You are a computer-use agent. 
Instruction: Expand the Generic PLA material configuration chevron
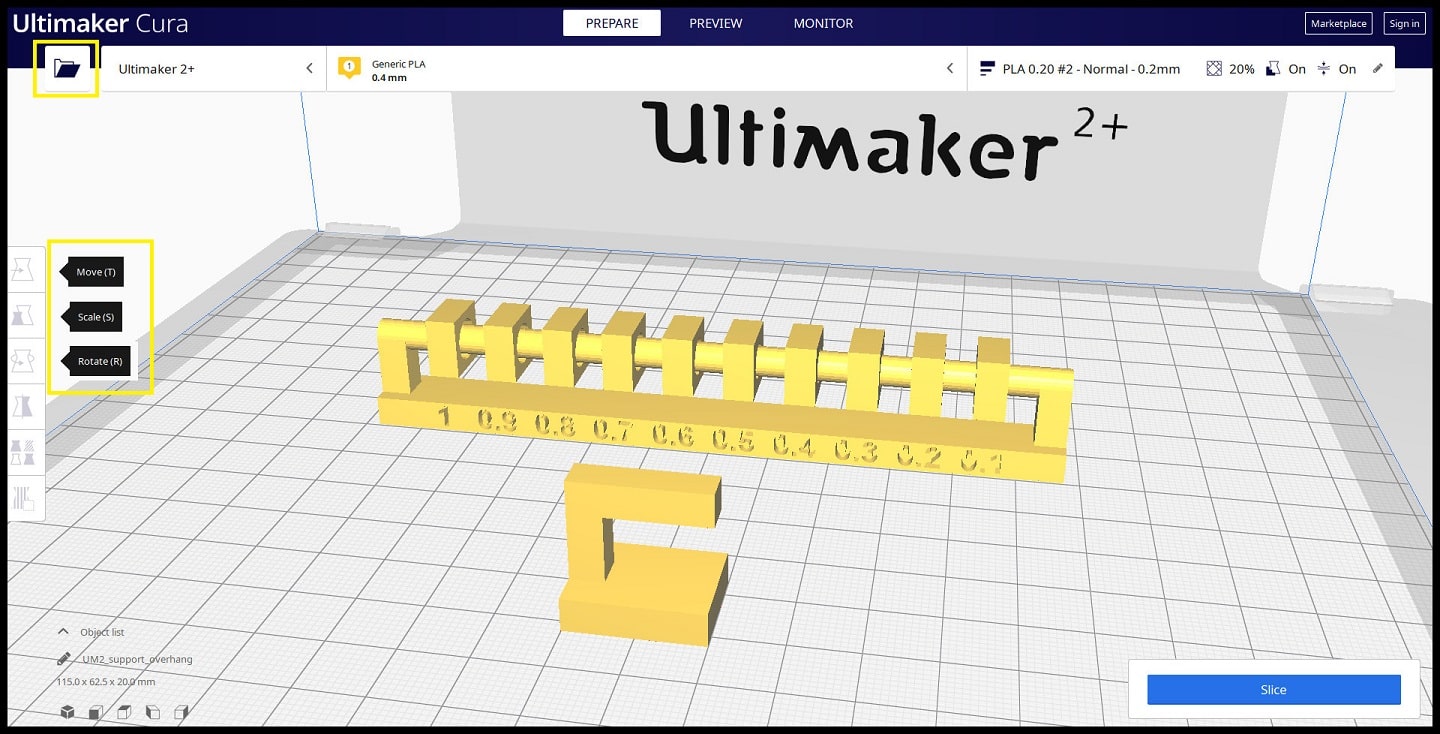pos(950,69)
